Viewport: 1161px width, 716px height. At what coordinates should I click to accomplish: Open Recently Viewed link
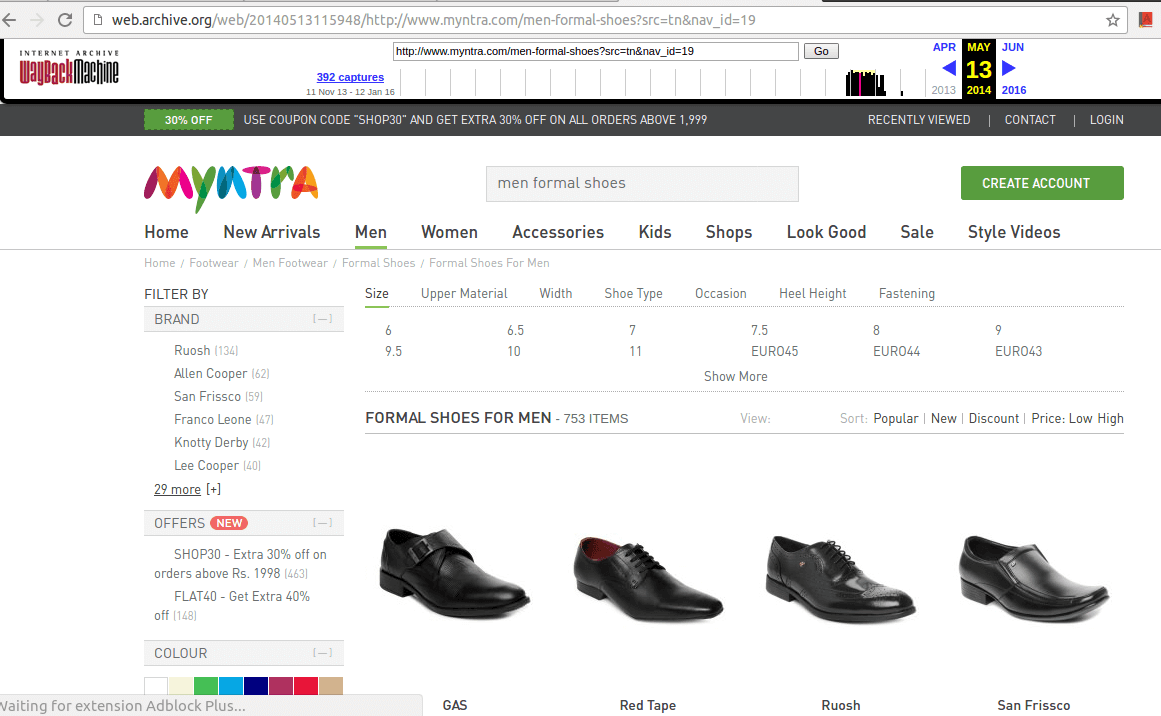tap(919, 120)
